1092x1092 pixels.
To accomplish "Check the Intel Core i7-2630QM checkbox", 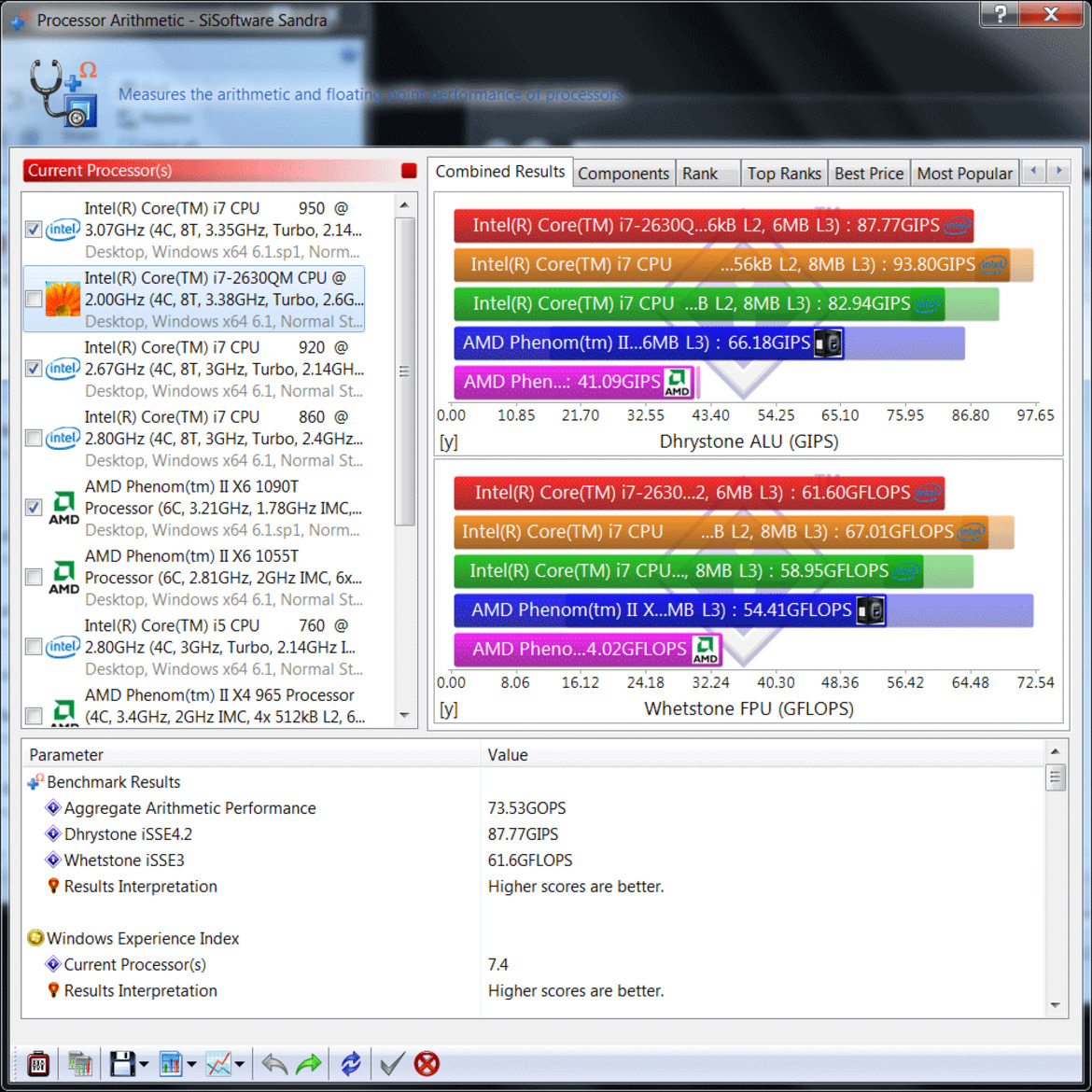I will [x=34, y=299].
